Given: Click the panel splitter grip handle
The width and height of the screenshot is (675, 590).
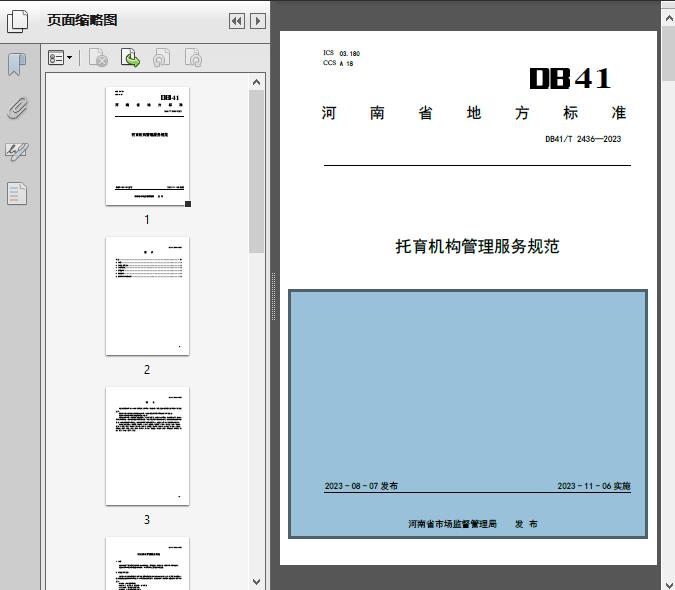Looking at the screenshot, I should point(273,297).
